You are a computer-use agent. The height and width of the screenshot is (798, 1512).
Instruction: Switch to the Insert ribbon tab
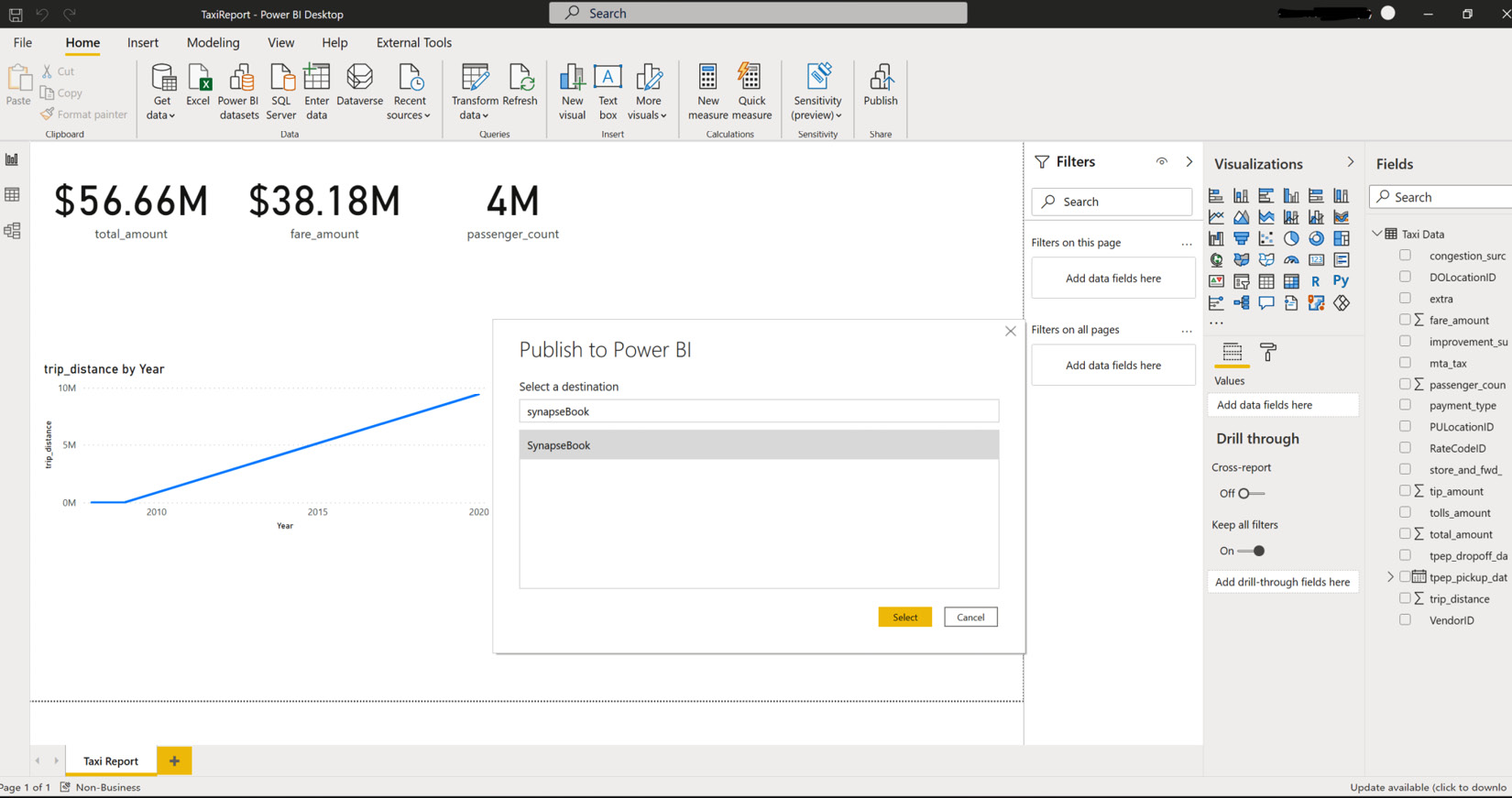[143, 42]
